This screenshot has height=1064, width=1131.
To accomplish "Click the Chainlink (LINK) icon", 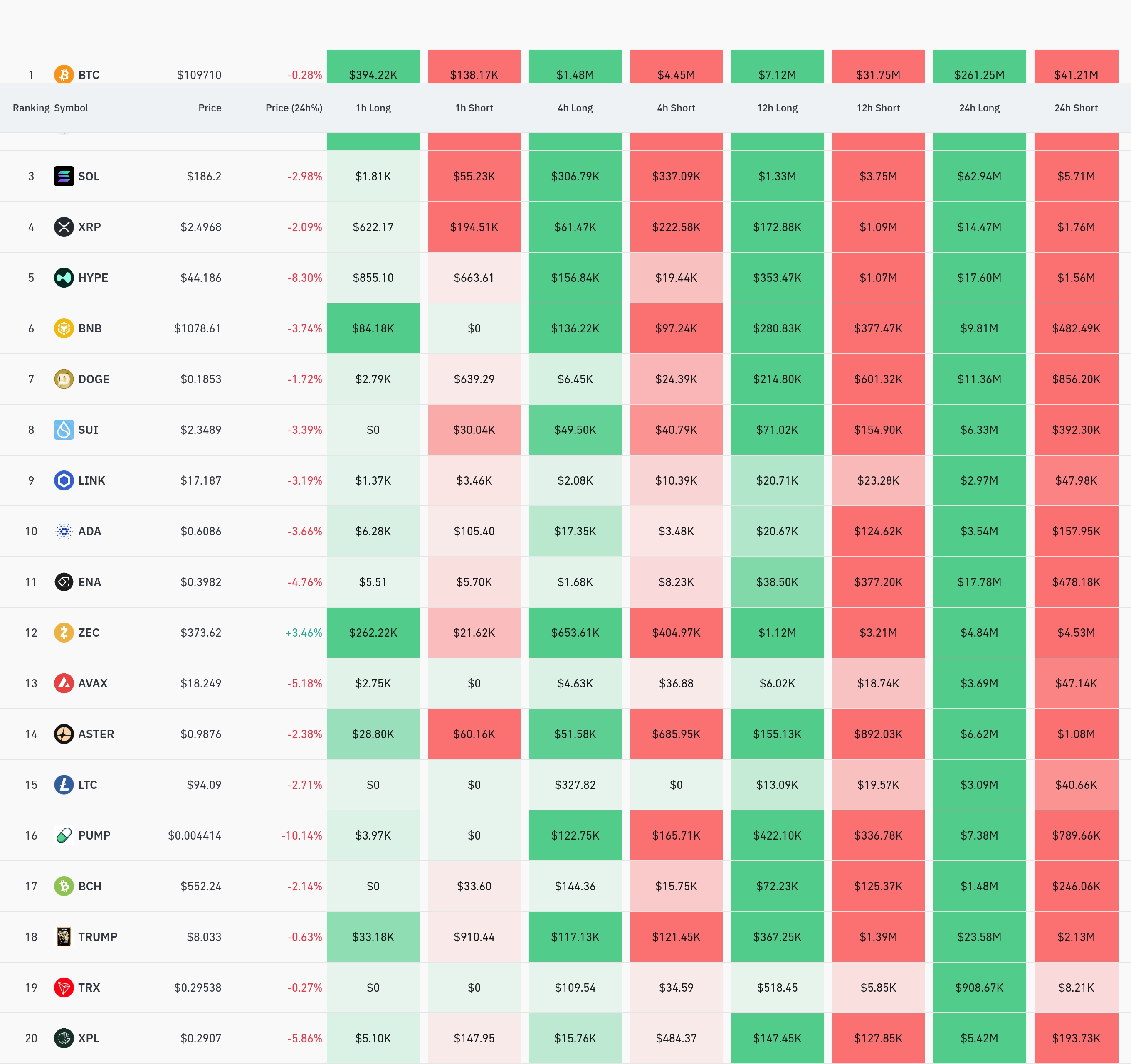I will pos(64,480).
